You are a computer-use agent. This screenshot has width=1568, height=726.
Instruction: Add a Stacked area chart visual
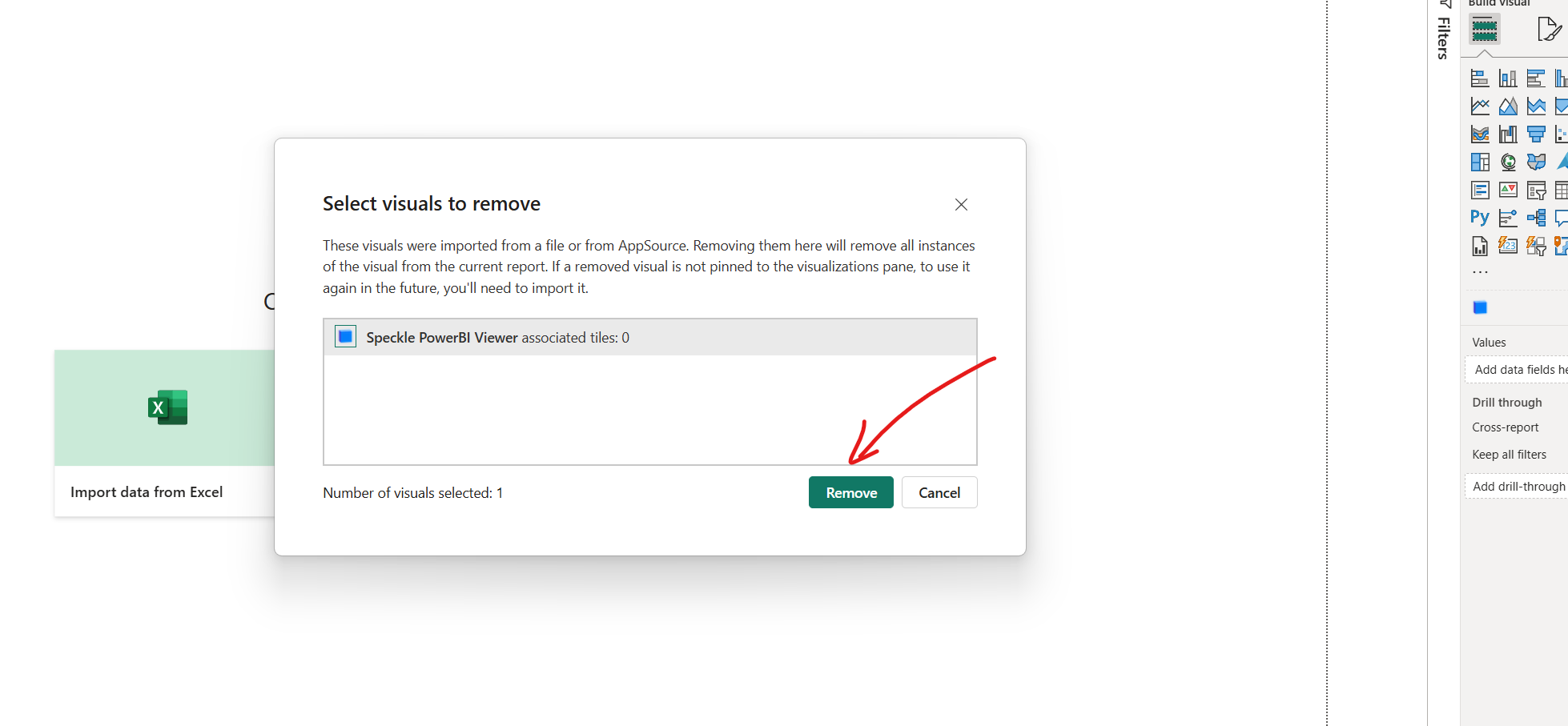coord(1536,106)
